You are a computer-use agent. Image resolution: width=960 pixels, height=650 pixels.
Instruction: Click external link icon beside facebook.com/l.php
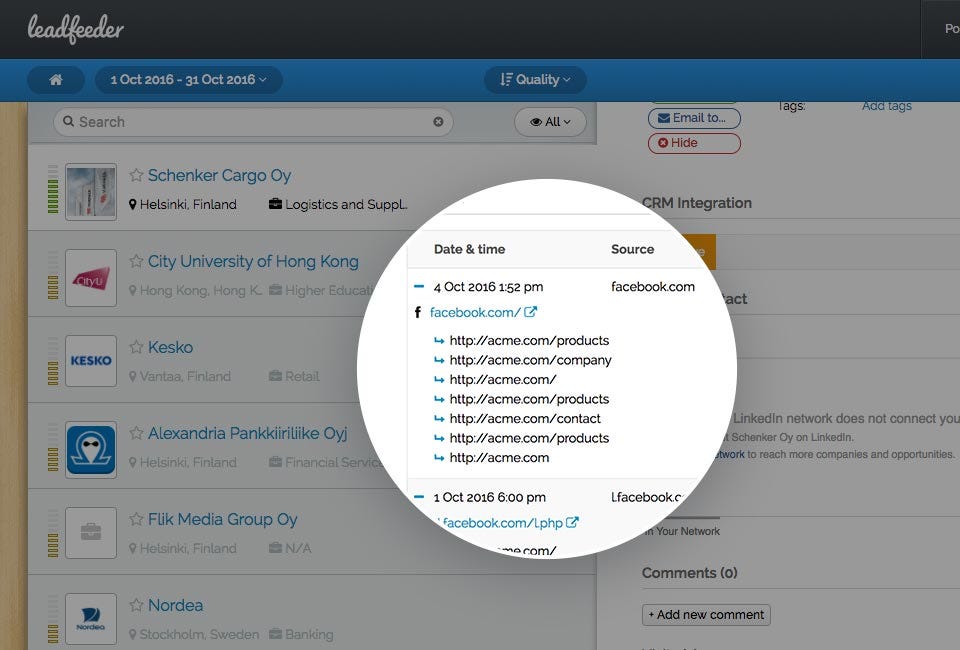pyautogui.click(x=572, y=522)
